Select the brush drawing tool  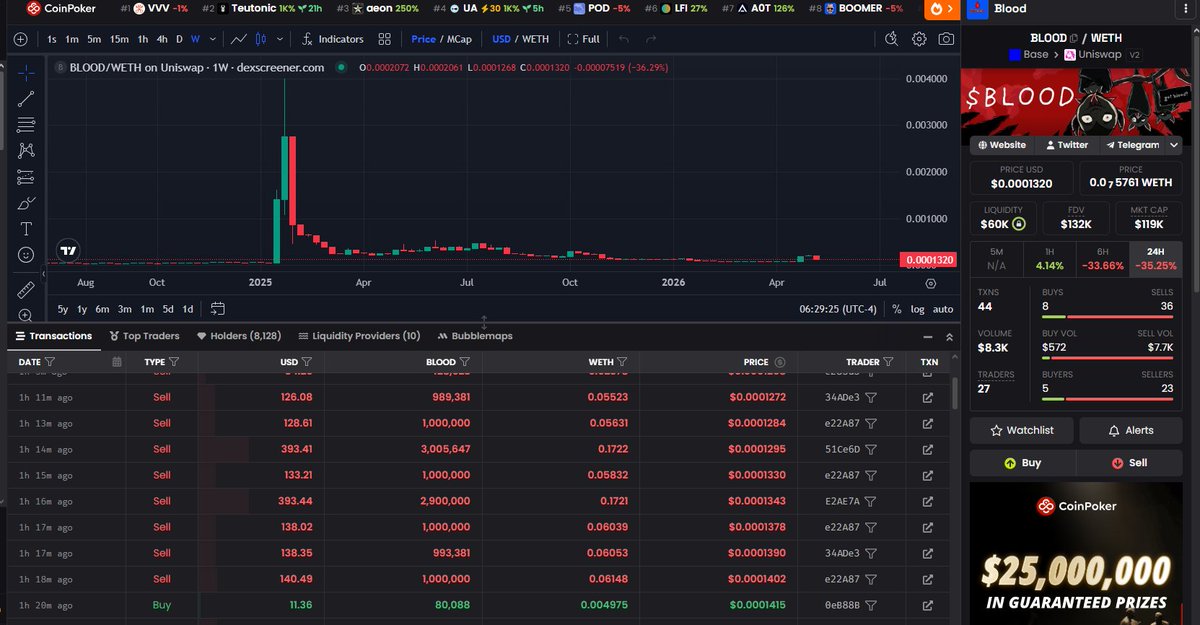(x=26, y=203)
